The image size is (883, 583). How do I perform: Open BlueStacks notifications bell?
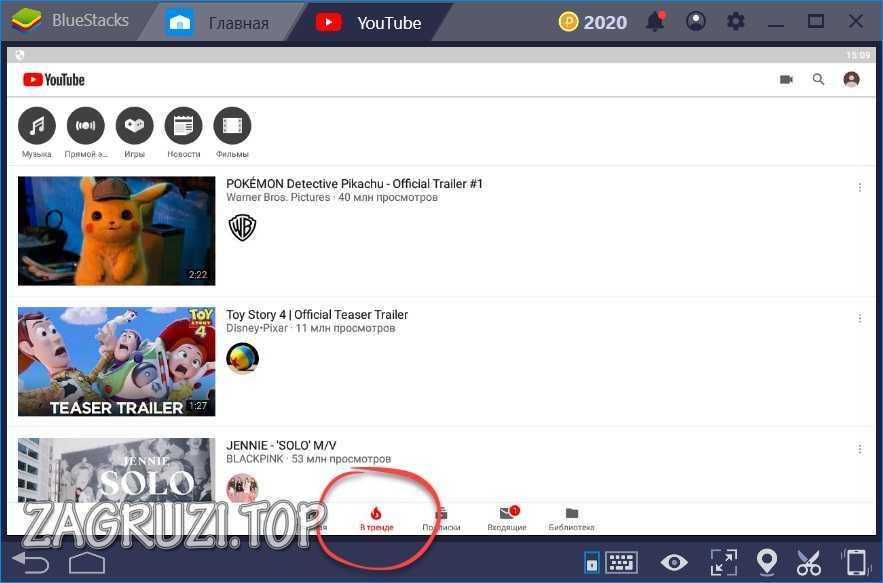click(655, 22)
